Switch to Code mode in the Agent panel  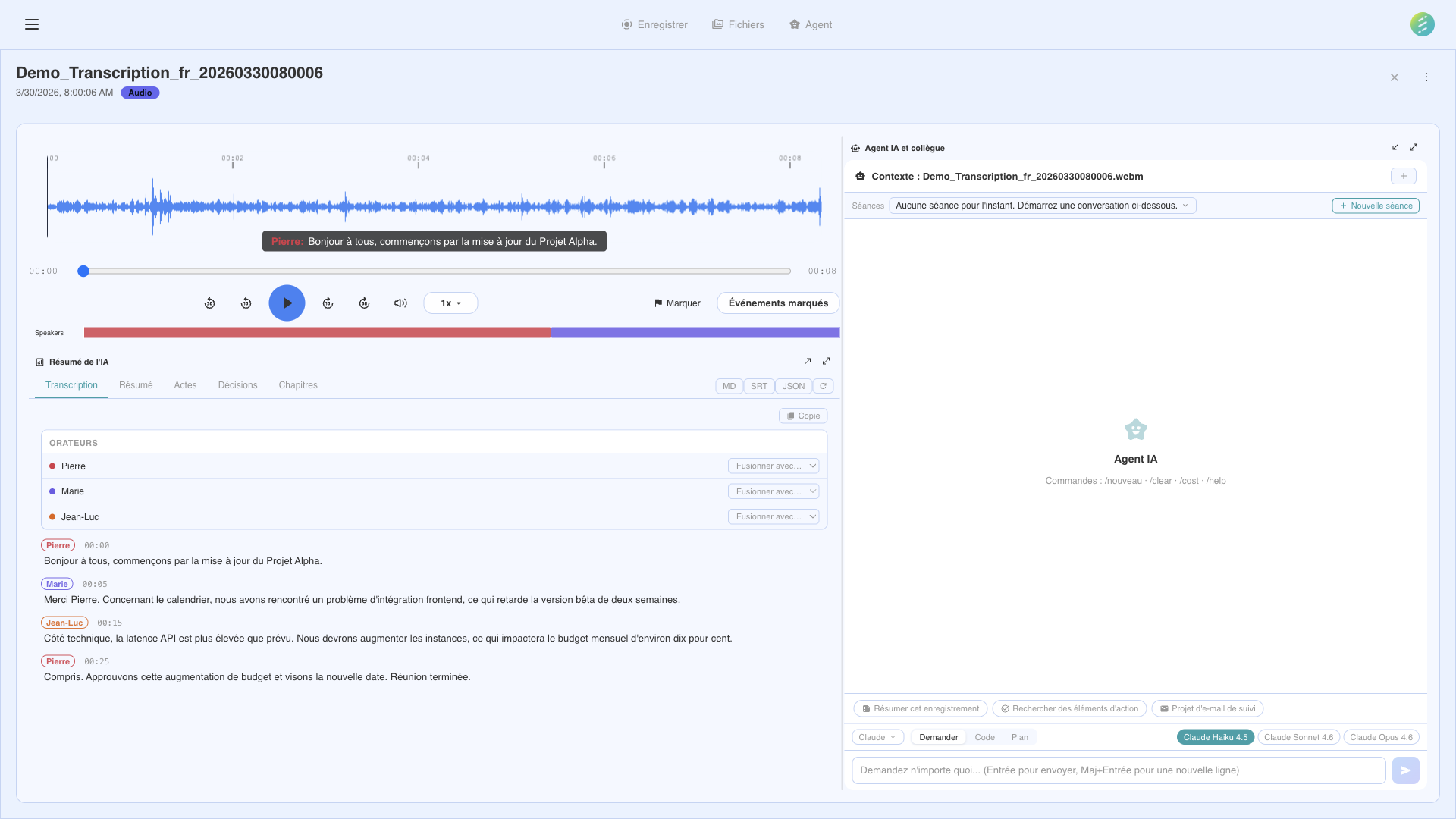click(984, 736)
